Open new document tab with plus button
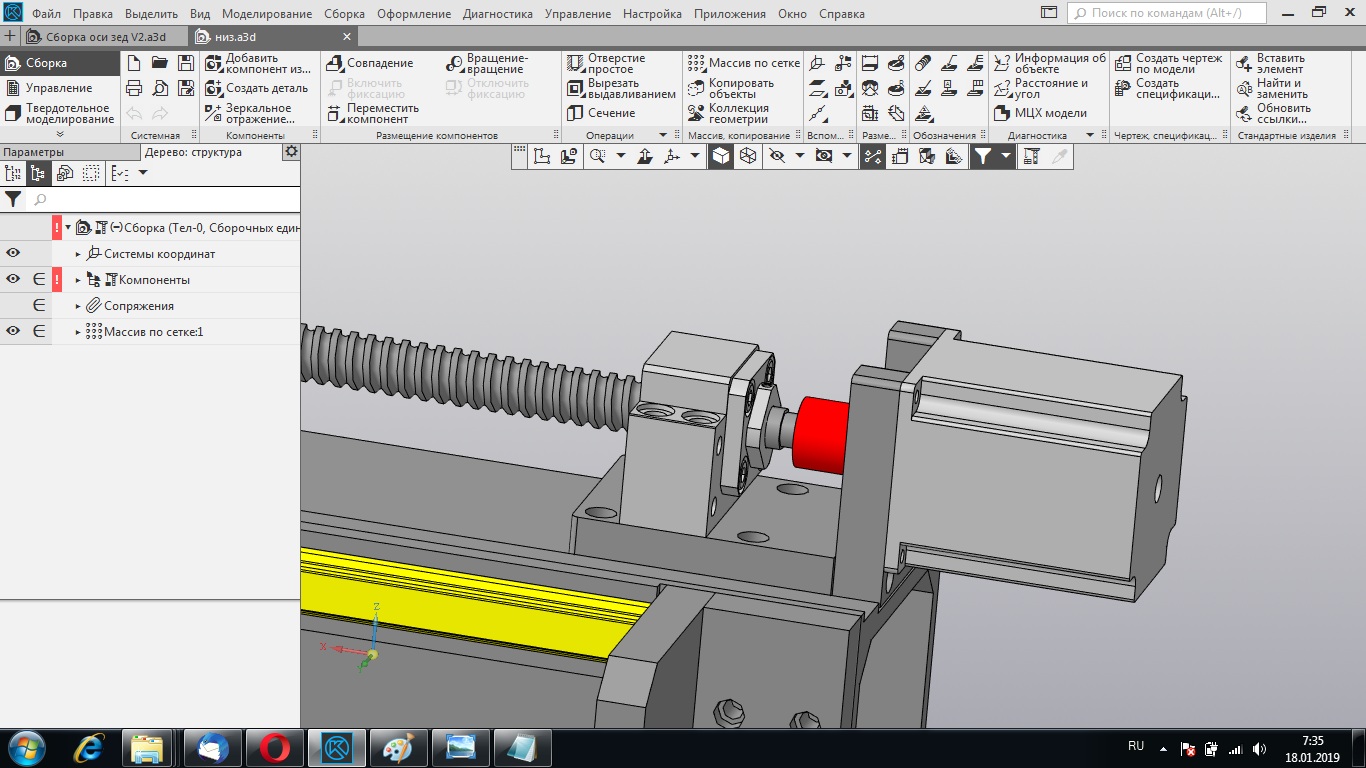 click(11, 37)
